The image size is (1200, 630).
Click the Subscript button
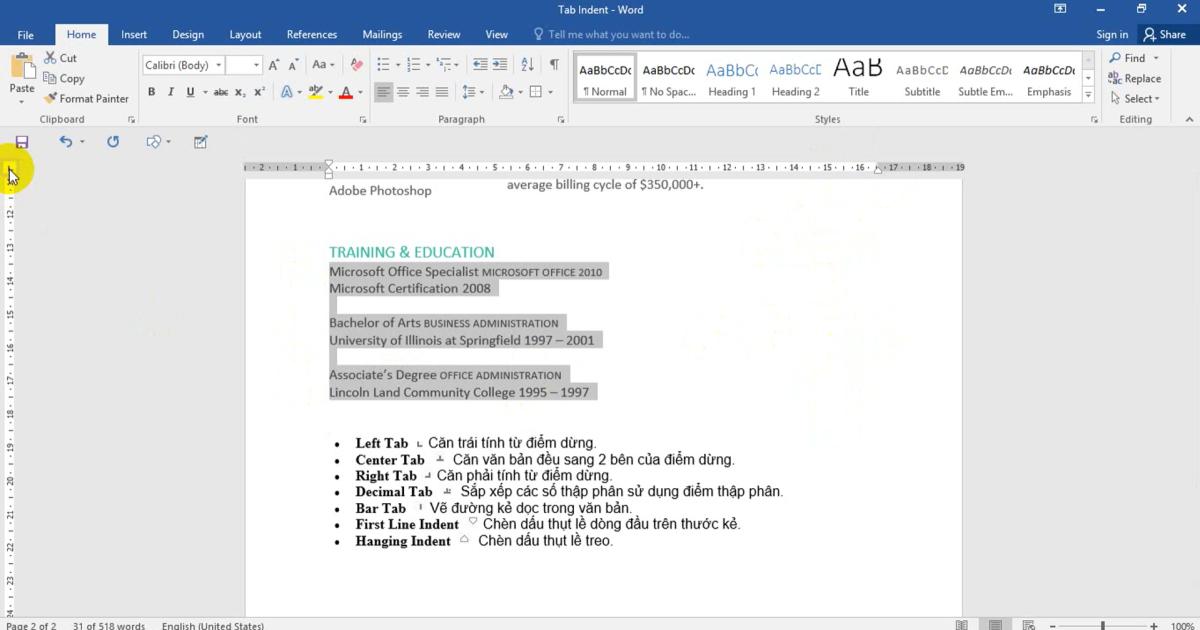[x=241, y=92]
